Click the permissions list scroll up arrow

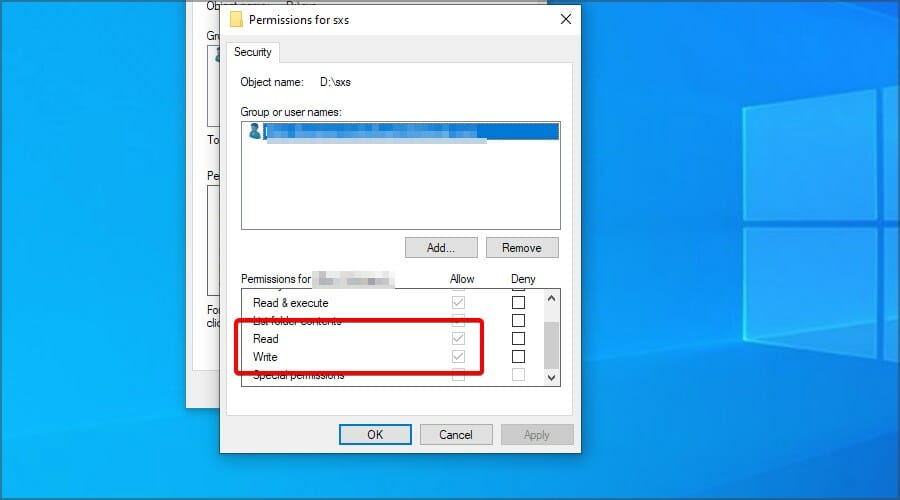click(x=551, y=299)
